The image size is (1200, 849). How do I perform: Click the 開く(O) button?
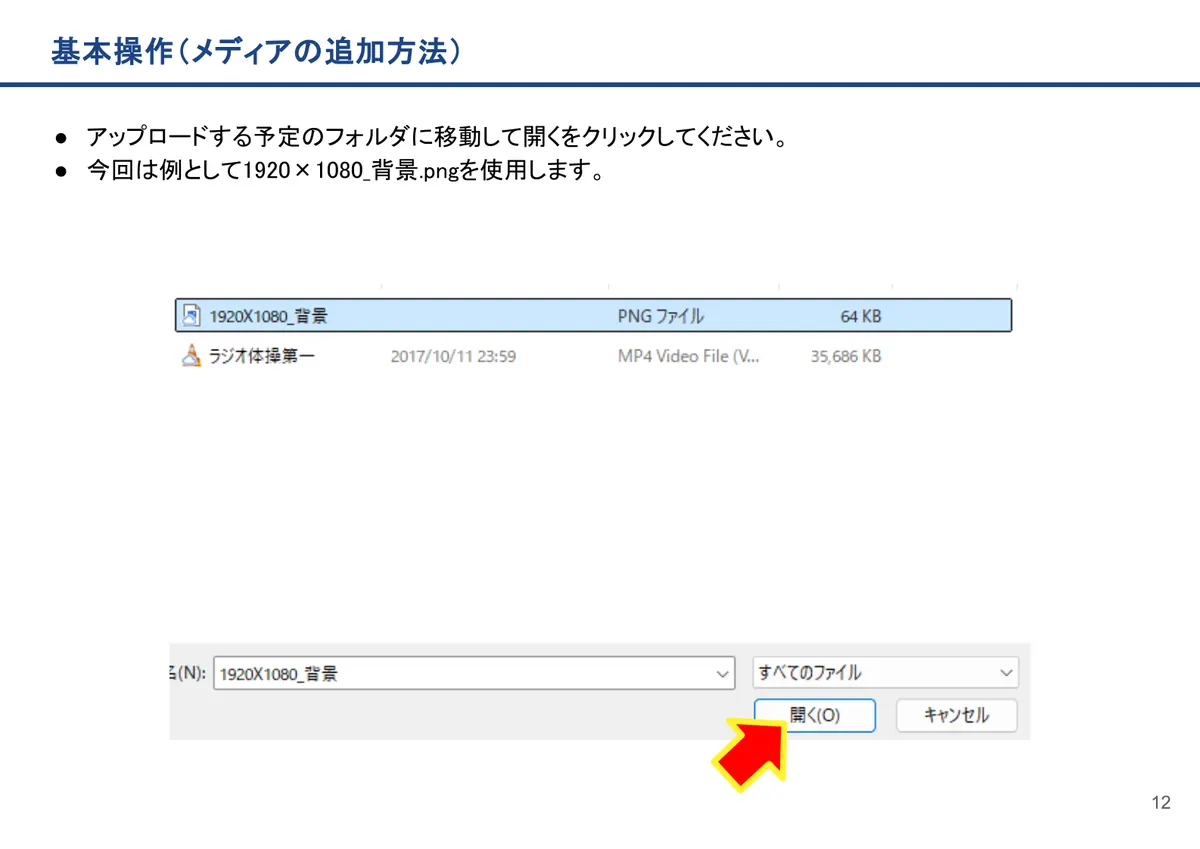pyautogui.click(x=815, y=715)
